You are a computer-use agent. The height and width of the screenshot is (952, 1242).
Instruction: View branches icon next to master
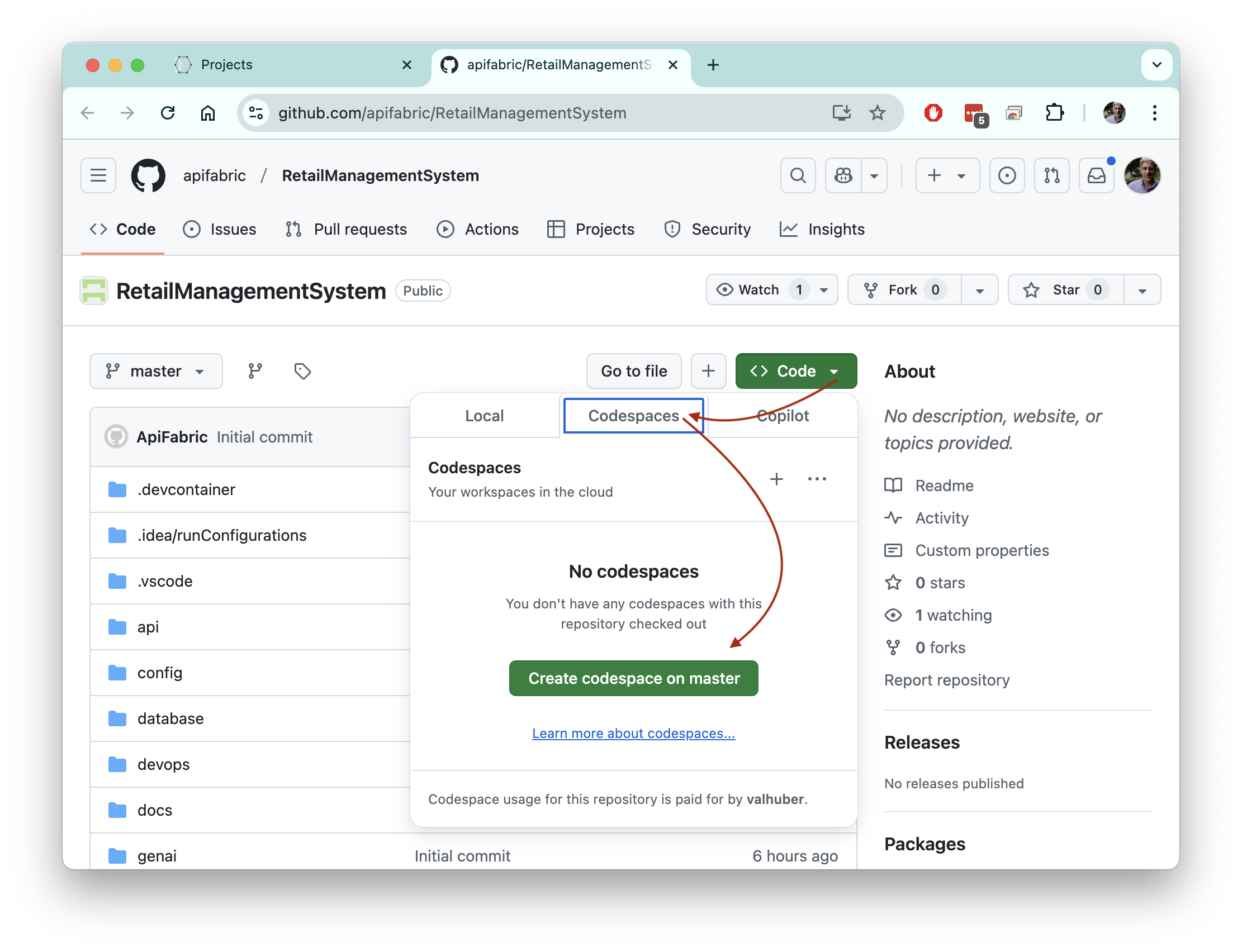pyautogui.click(x=255, y=371)
